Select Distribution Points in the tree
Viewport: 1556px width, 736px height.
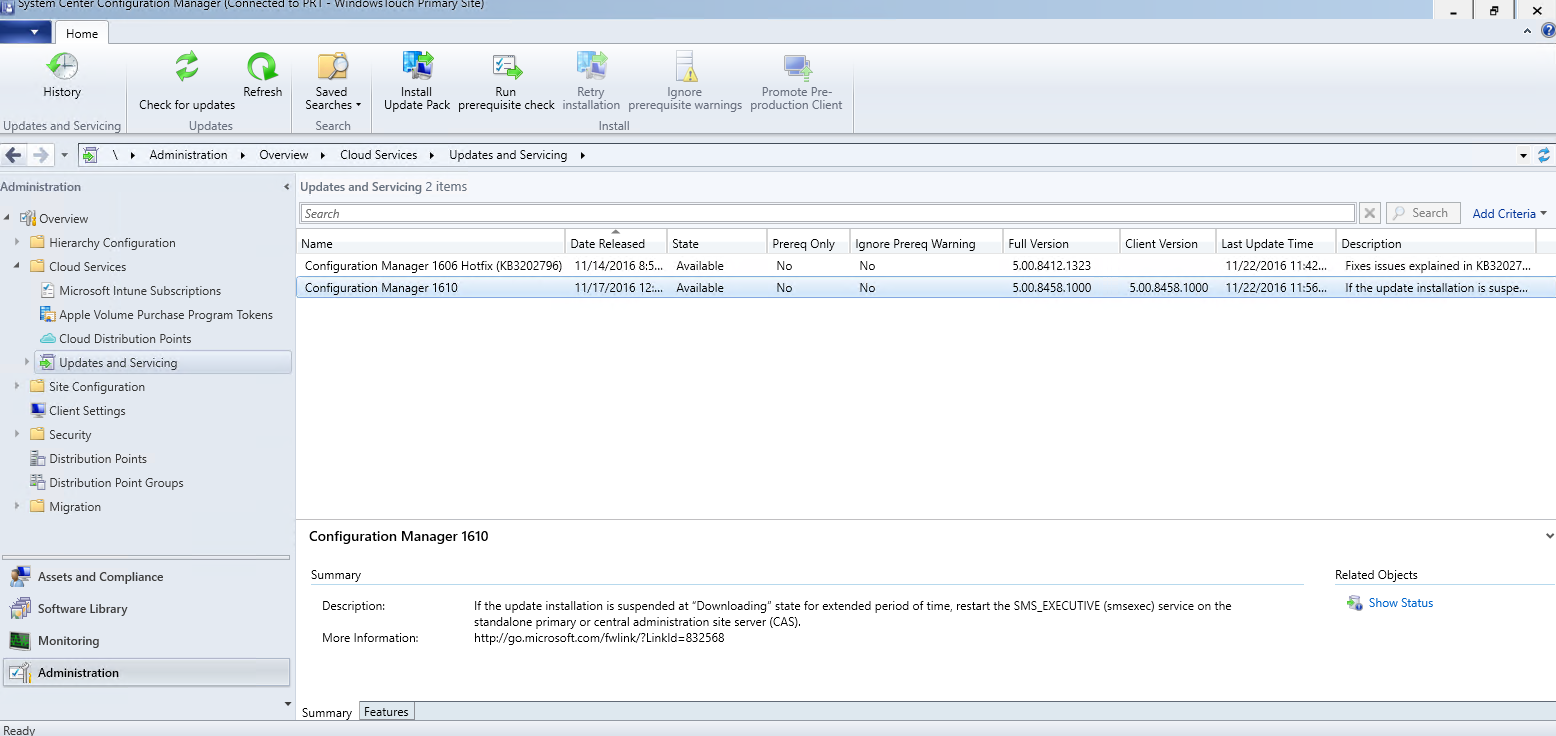(x=98, y=459)
